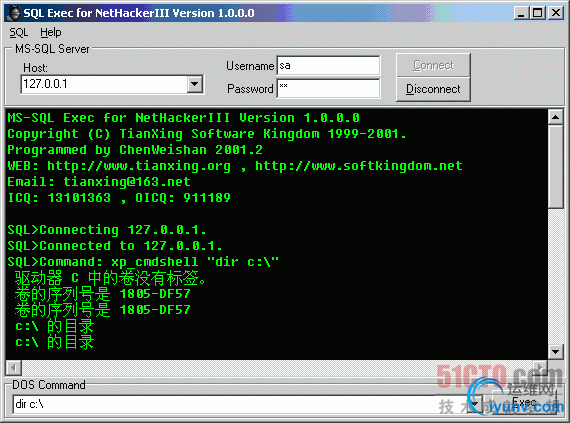The image size is (570, 423).
Task: Click the xp_cmdshell command output line
Action: (x=143, y=262)
